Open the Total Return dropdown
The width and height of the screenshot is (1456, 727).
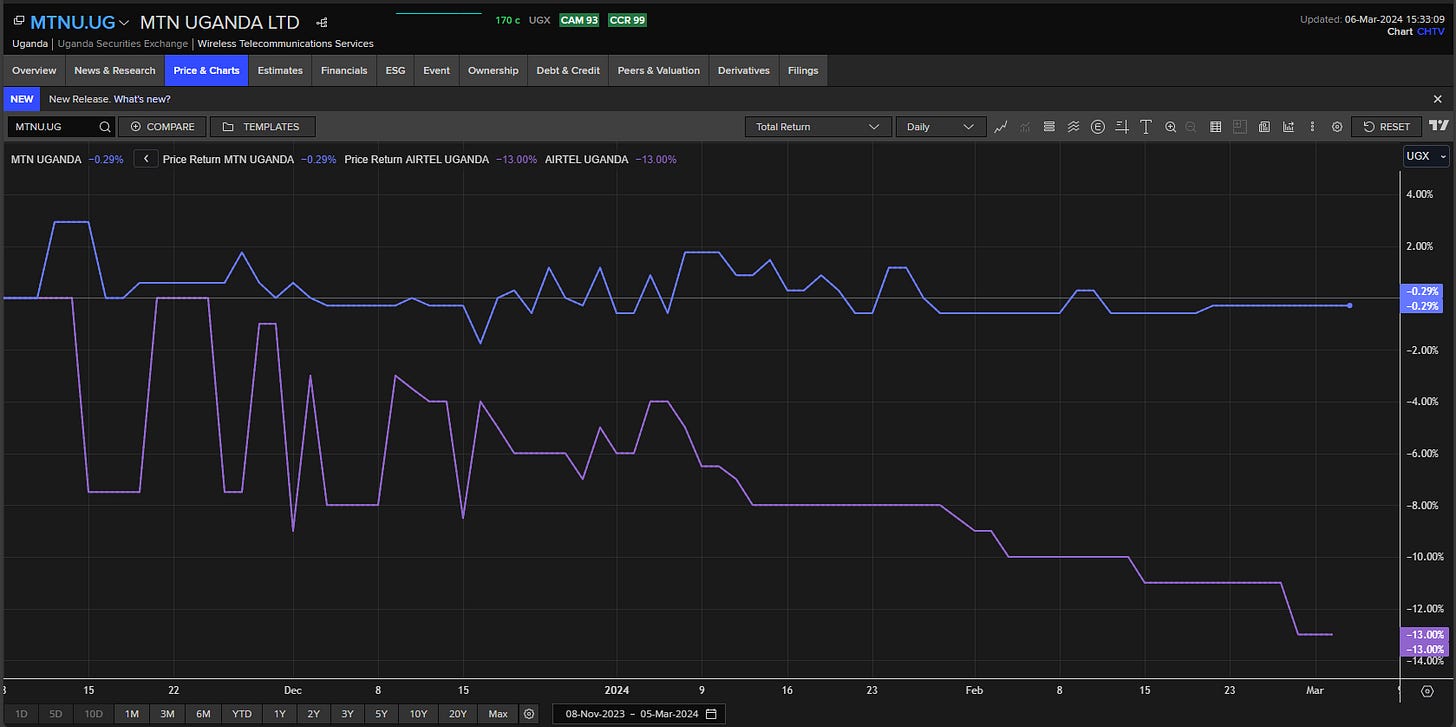tap(817, 127)
